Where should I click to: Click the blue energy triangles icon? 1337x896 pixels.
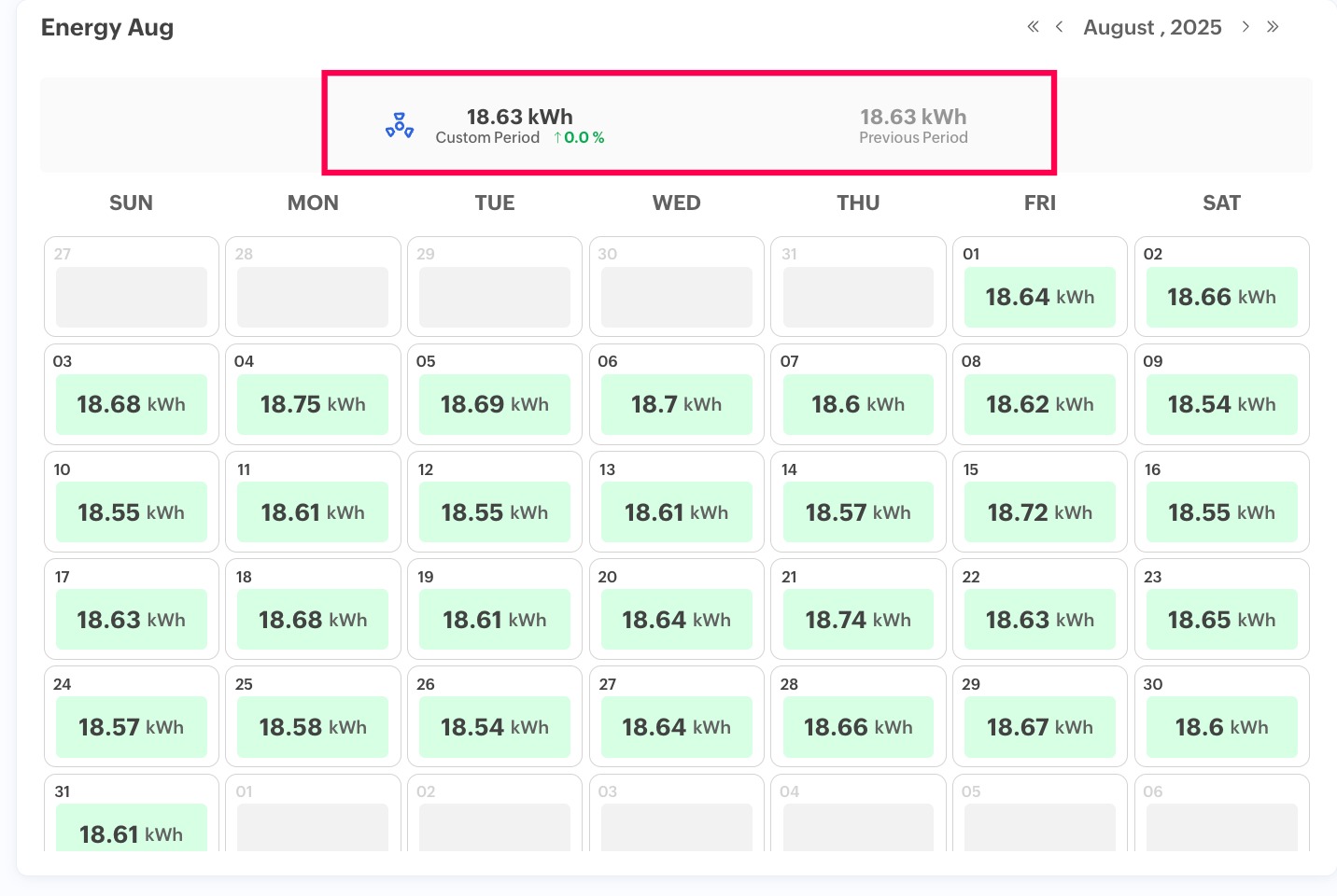tap(400, 126)
